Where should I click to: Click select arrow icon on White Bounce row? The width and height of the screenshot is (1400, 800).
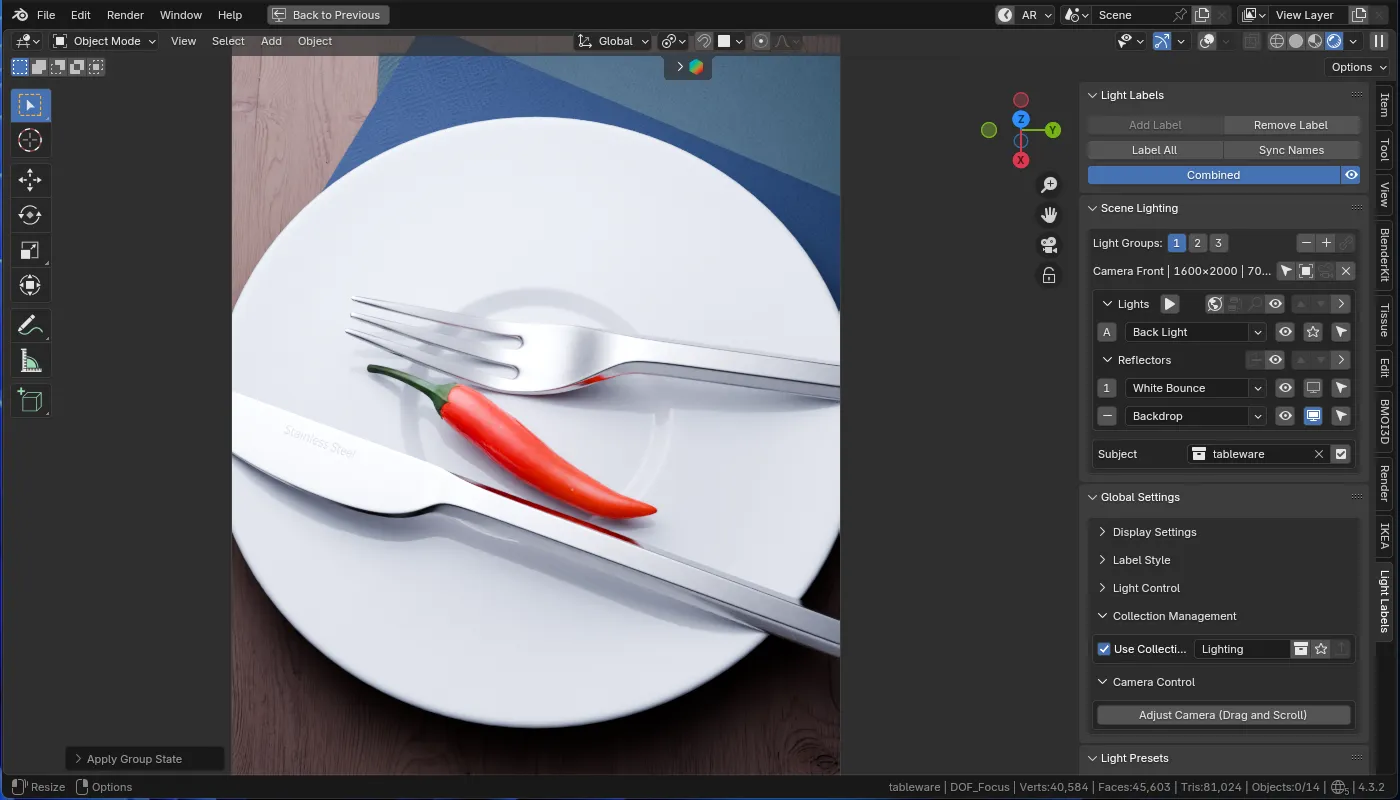1341,388
